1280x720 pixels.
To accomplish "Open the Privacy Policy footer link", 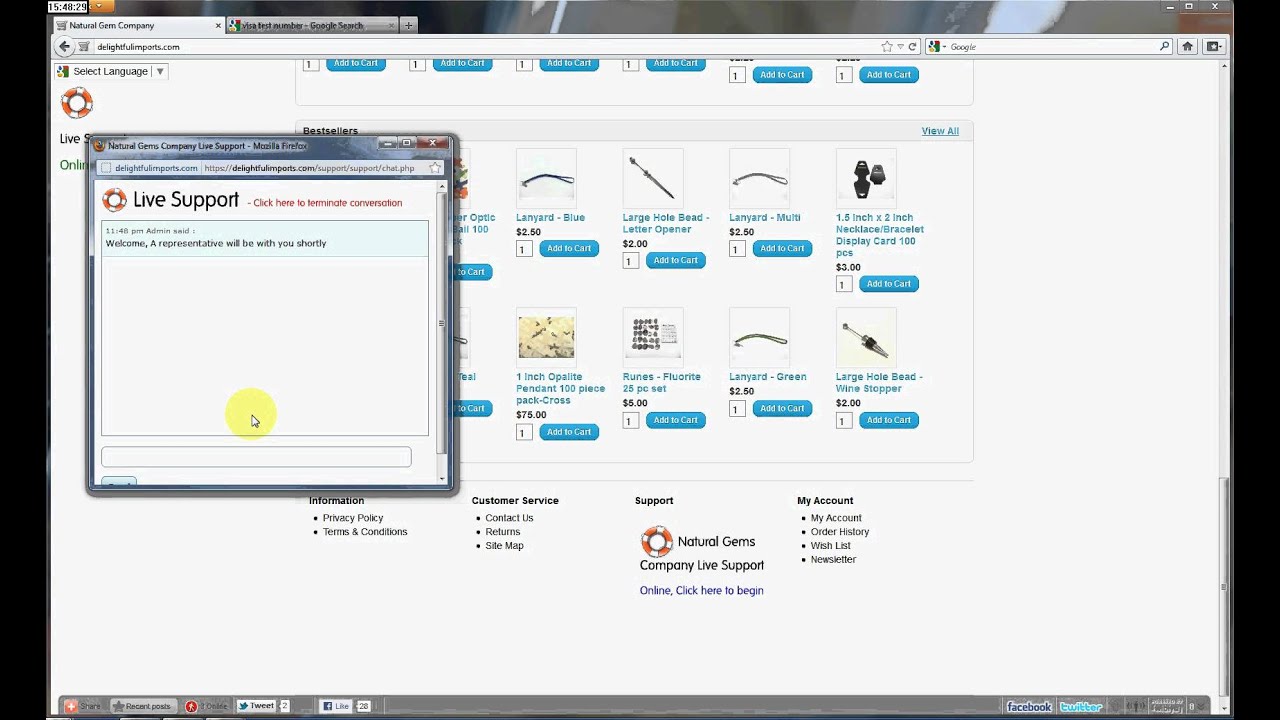I will (x=353, y=518).
